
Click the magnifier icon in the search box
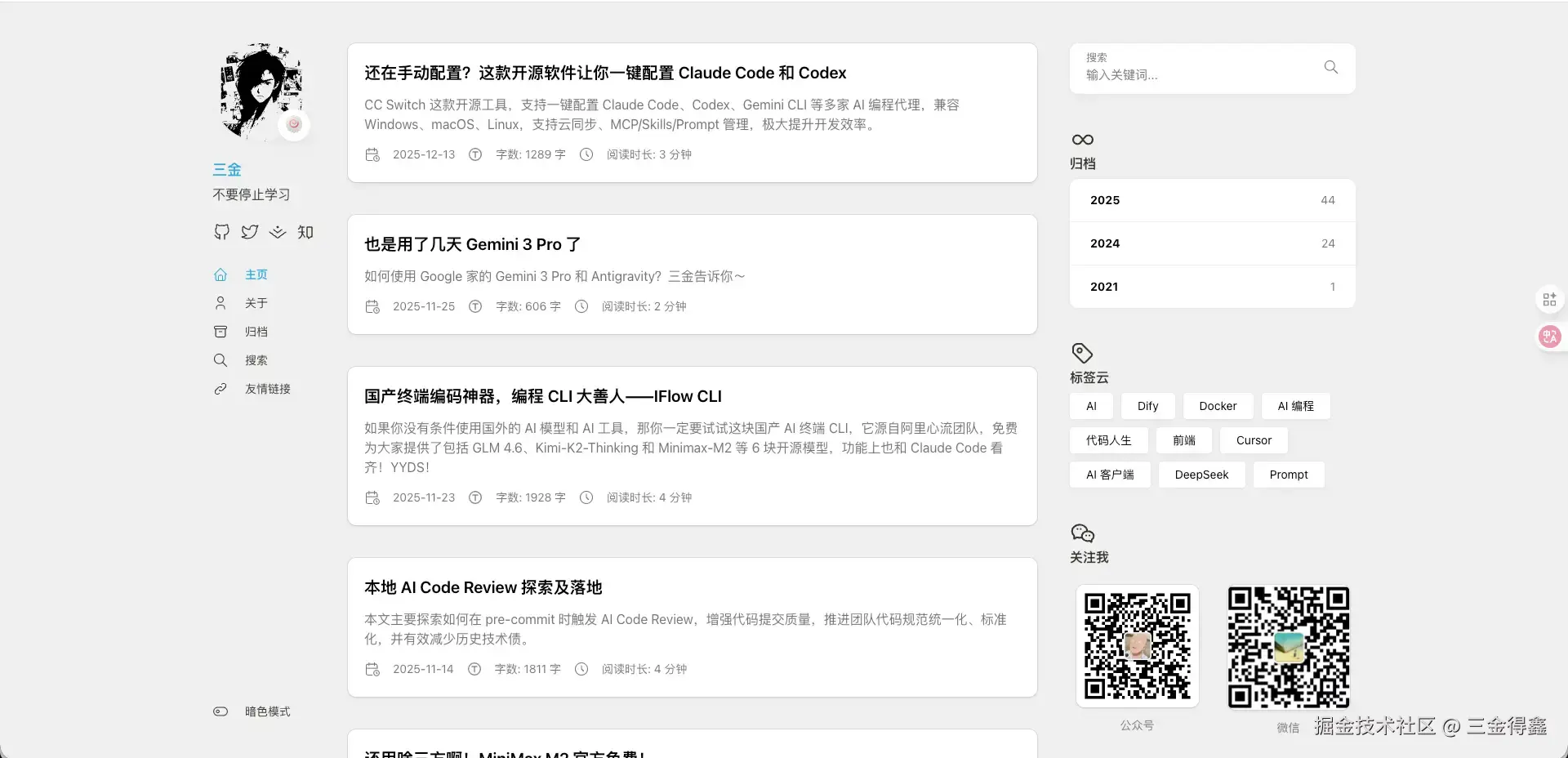(1331, 67)
